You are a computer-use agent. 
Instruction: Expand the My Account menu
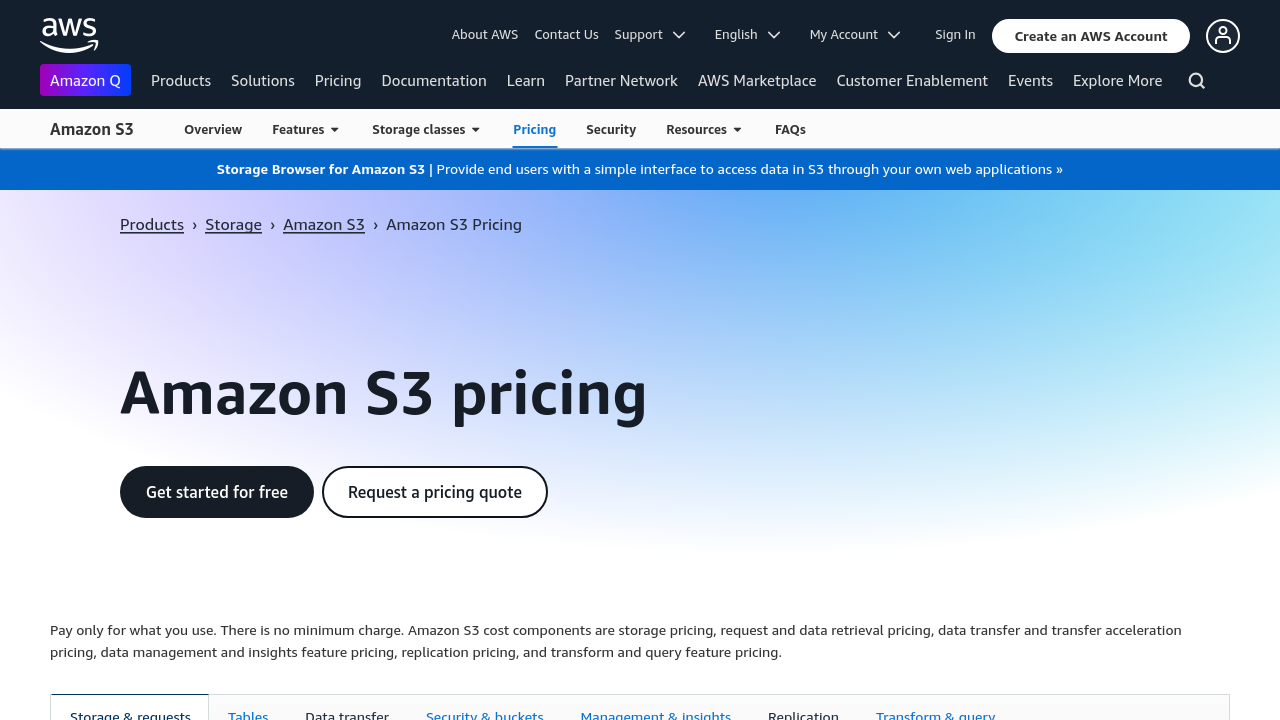click(x=855, y=35)
